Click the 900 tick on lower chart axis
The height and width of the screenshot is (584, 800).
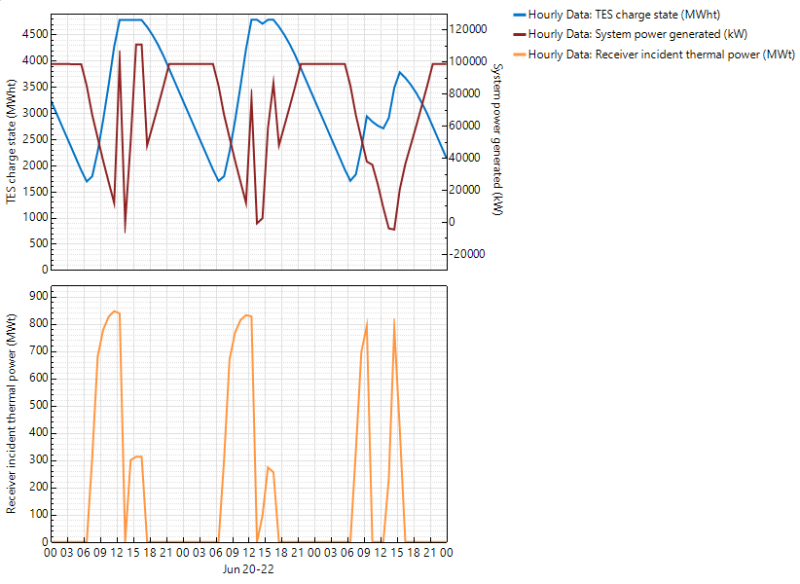(x=37, y=296)
